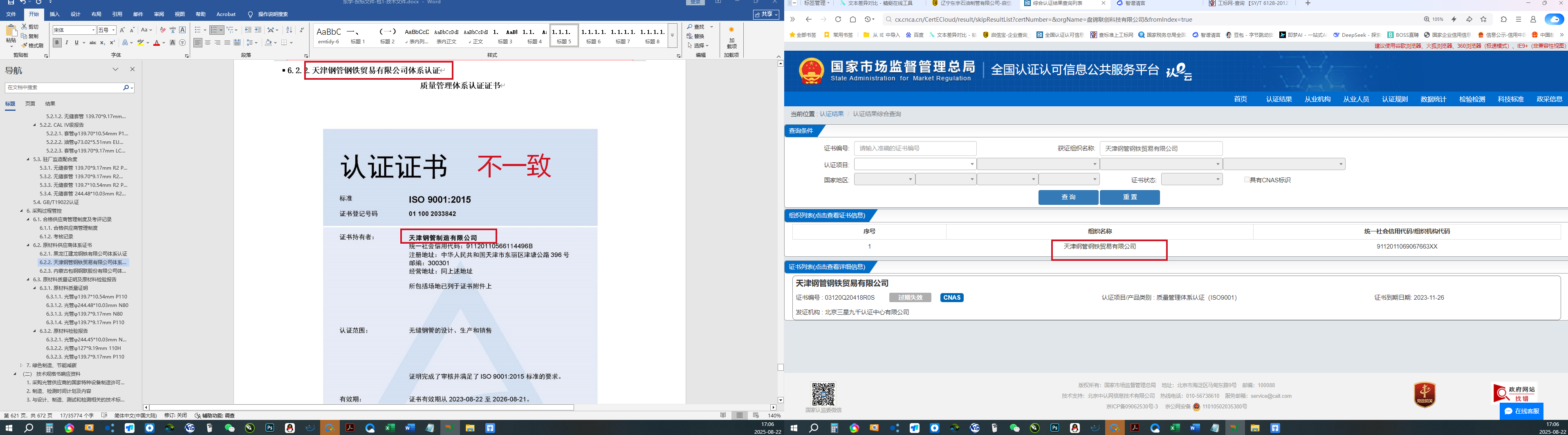
Task: Toggle character shading (gray A) in Word
Action: click(x=173, y=43)
